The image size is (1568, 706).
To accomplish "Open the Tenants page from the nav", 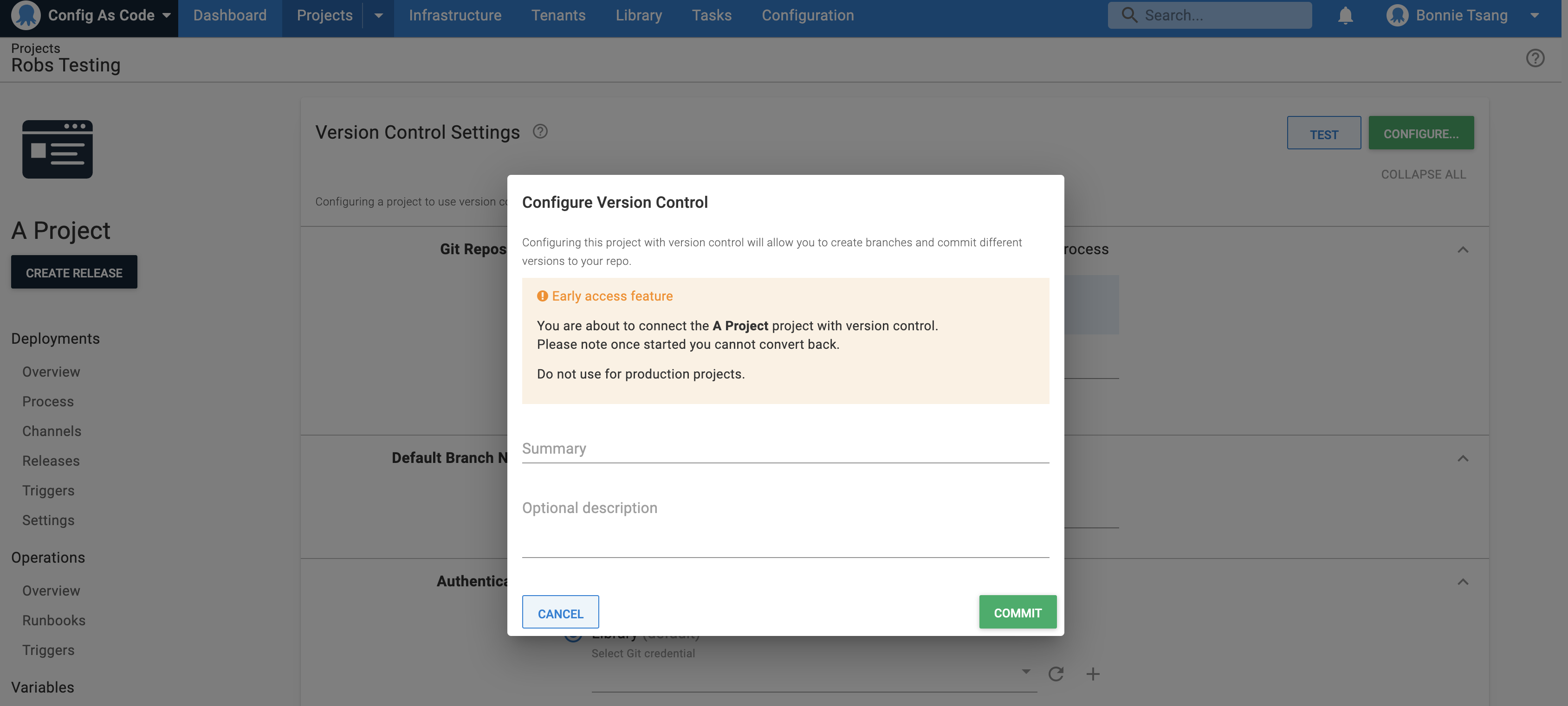I will click(x=558, y=14).
